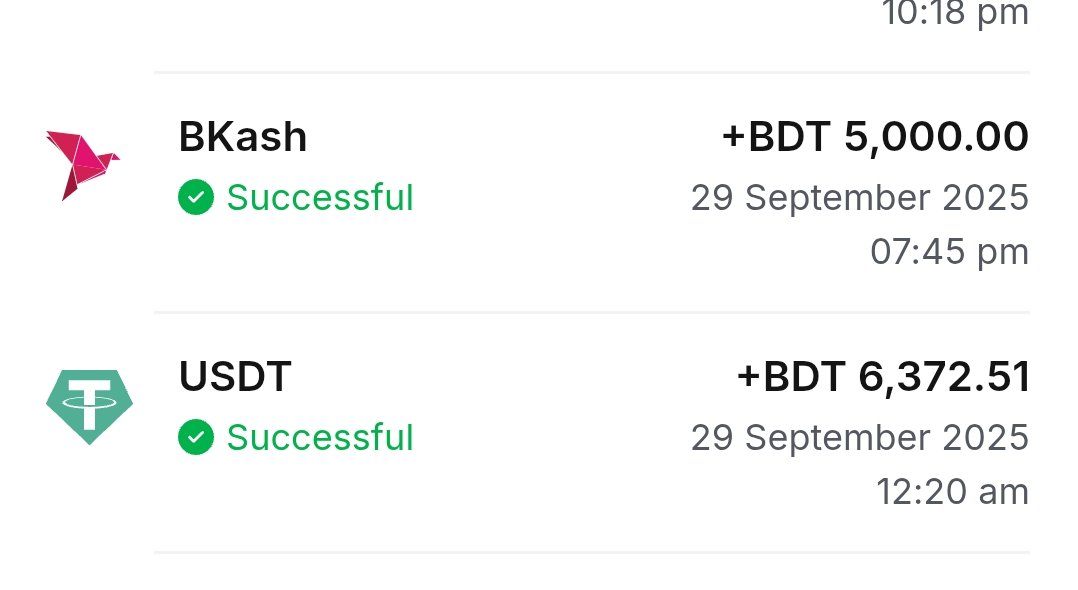Tap the +BDT 6,372.51 amount
This screenshot has width=1078, height=590.
[883, 377]
